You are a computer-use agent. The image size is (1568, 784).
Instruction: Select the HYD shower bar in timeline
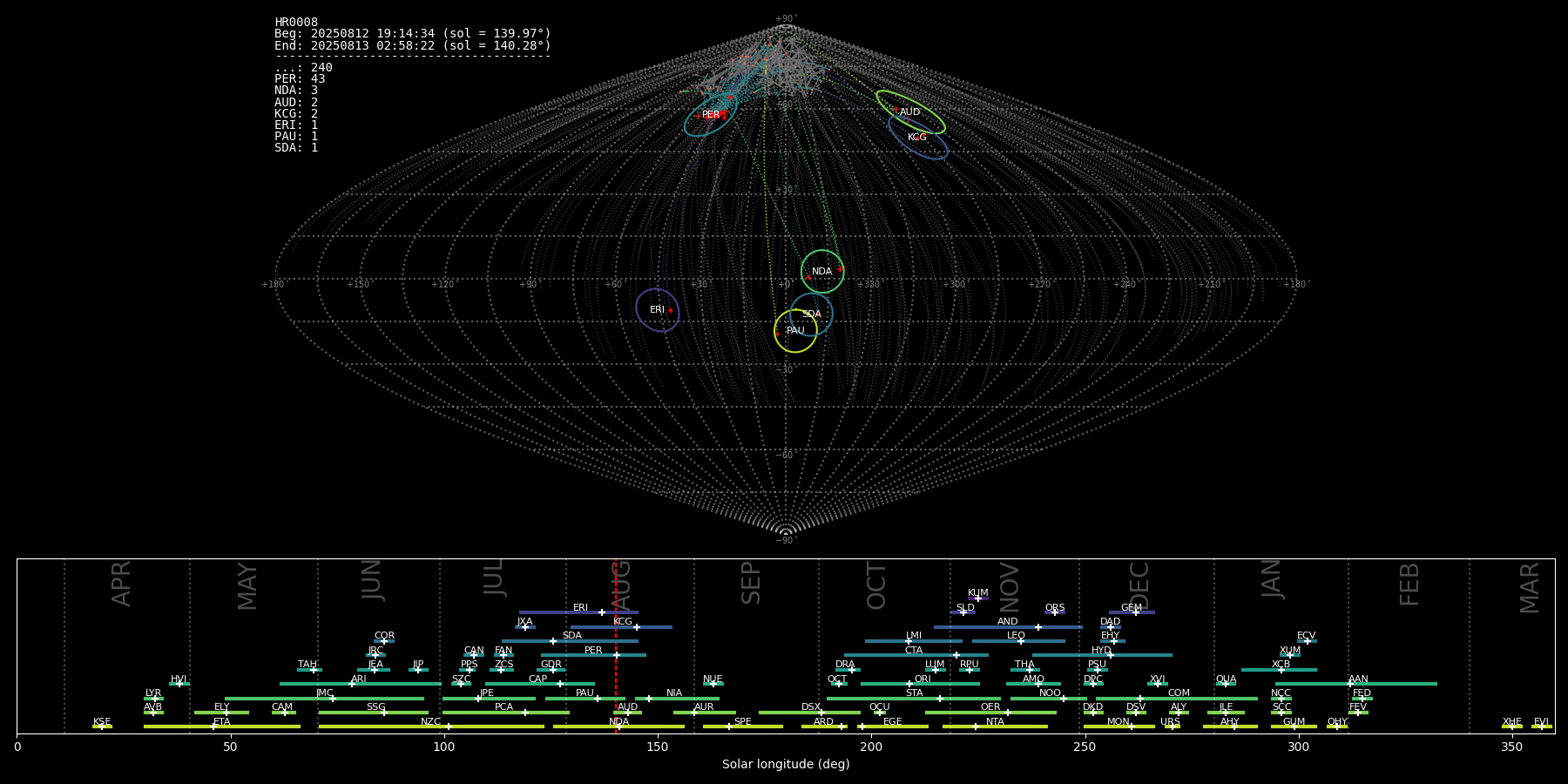pyautogui.click(x=1102, y=655)
